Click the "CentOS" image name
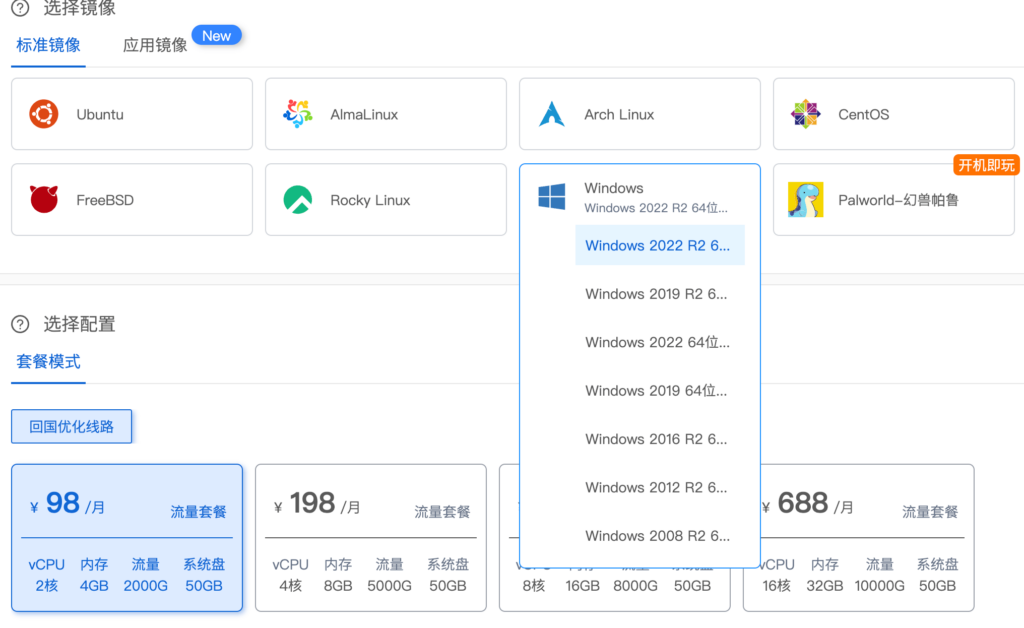Screen dimensions: 1024x628 pos(863,114)
